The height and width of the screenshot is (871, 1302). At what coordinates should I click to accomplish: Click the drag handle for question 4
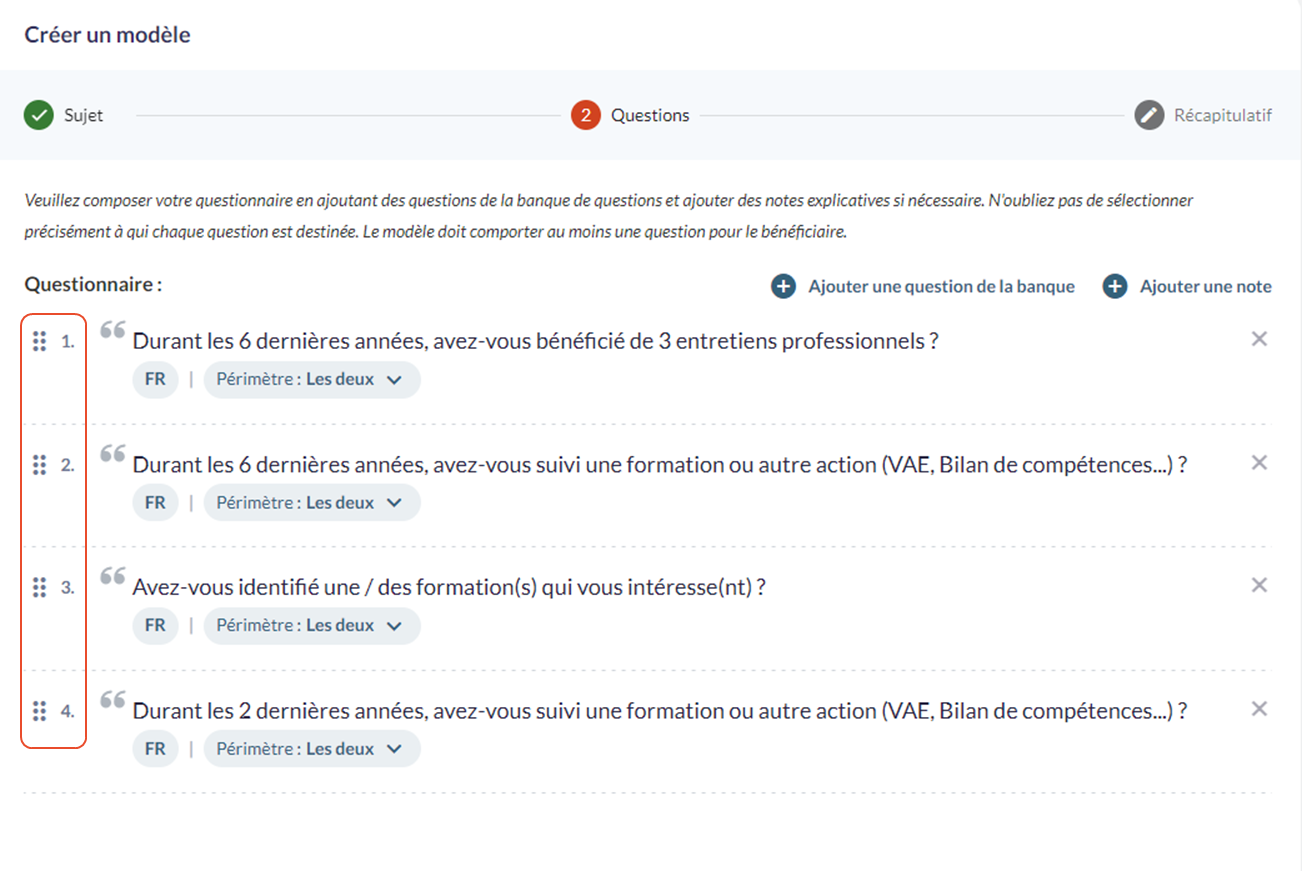coord(39,711)
